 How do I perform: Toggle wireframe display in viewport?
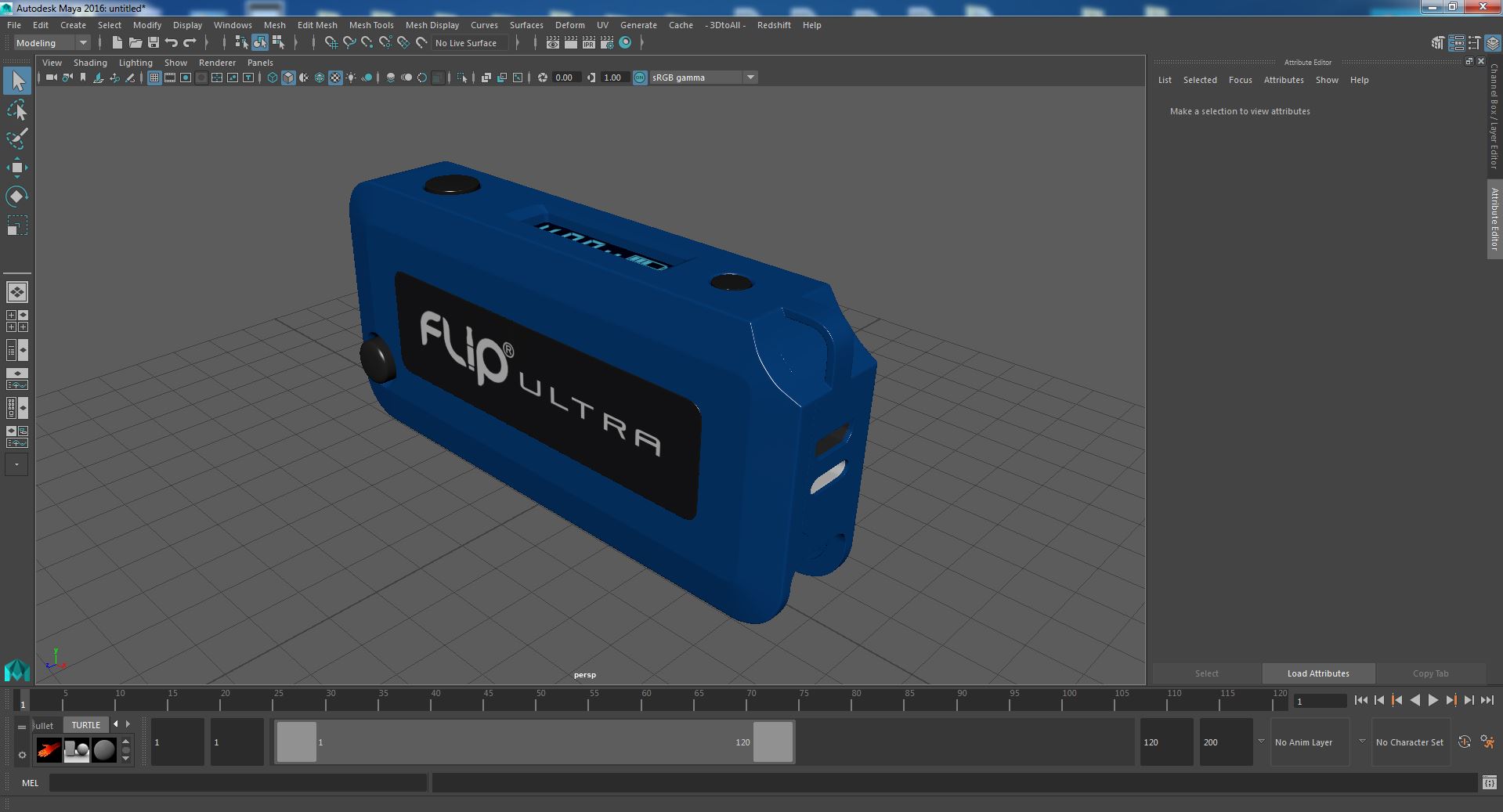(273, 78)
